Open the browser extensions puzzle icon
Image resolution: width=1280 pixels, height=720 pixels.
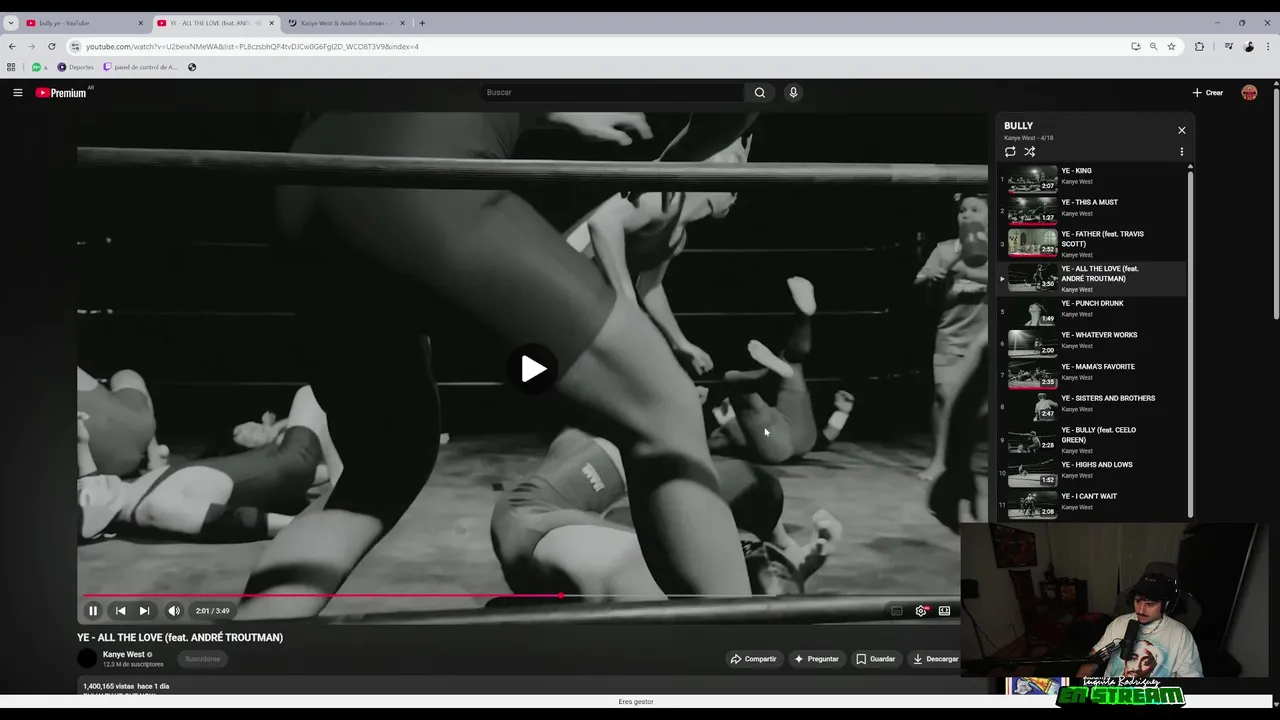coord(1199,46)
